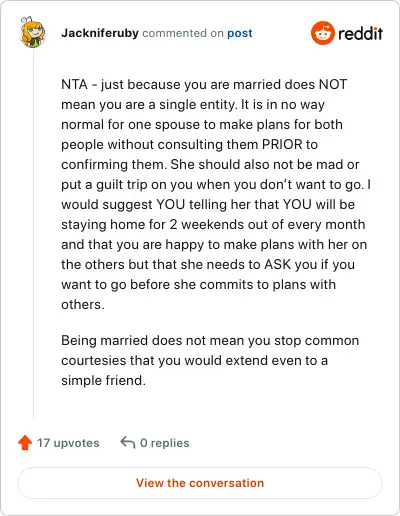
Task: Click the curved reply arrow icon
Action: (127, 442)
